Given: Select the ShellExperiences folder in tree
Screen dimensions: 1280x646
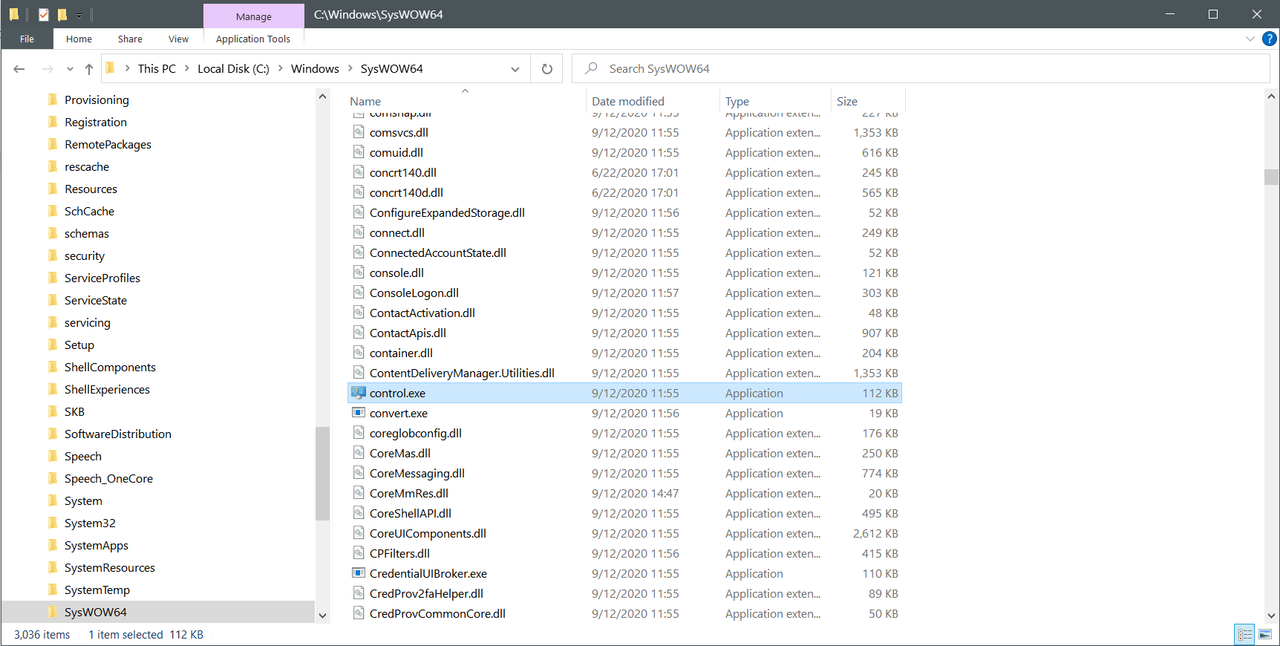Looking at the screenshot, I should (x=107, y=390).
